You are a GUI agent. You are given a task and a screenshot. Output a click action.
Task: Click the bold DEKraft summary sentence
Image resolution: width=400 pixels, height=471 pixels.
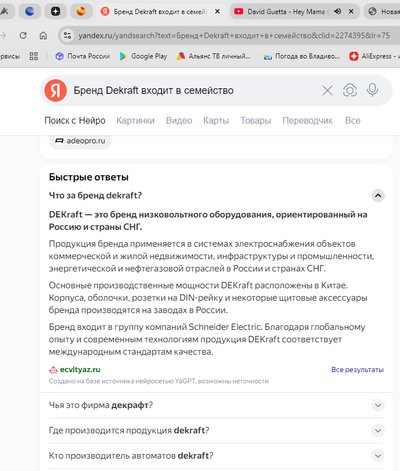(208, 221)
